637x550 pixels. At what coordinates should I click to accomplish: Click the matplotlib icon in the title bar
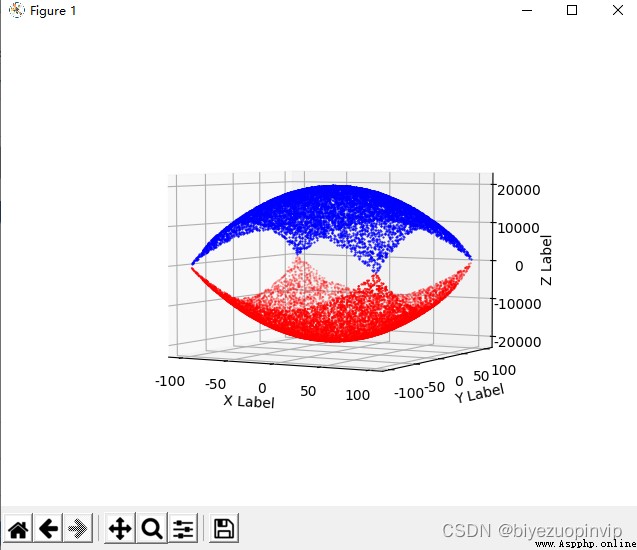click(17, 10)
